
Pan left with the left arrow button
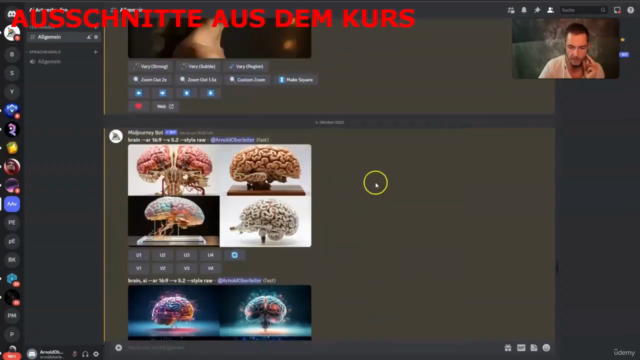138,93
